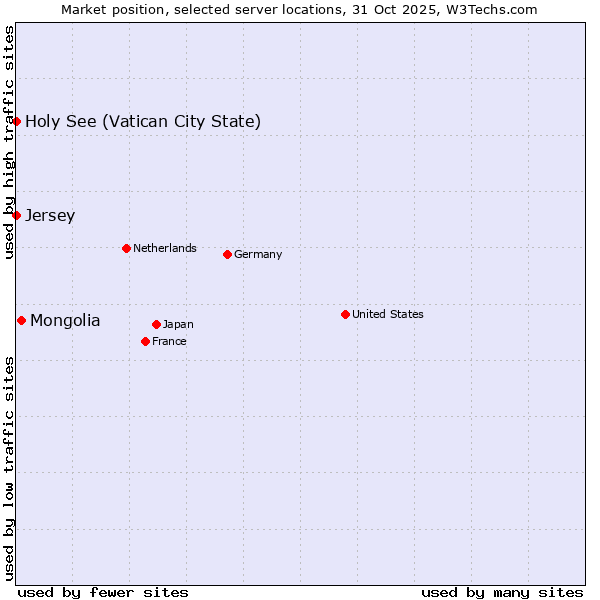This screenshot has height=600, width=600.
Task: Click the Jersey red data marker
Action: pos(16,215)
